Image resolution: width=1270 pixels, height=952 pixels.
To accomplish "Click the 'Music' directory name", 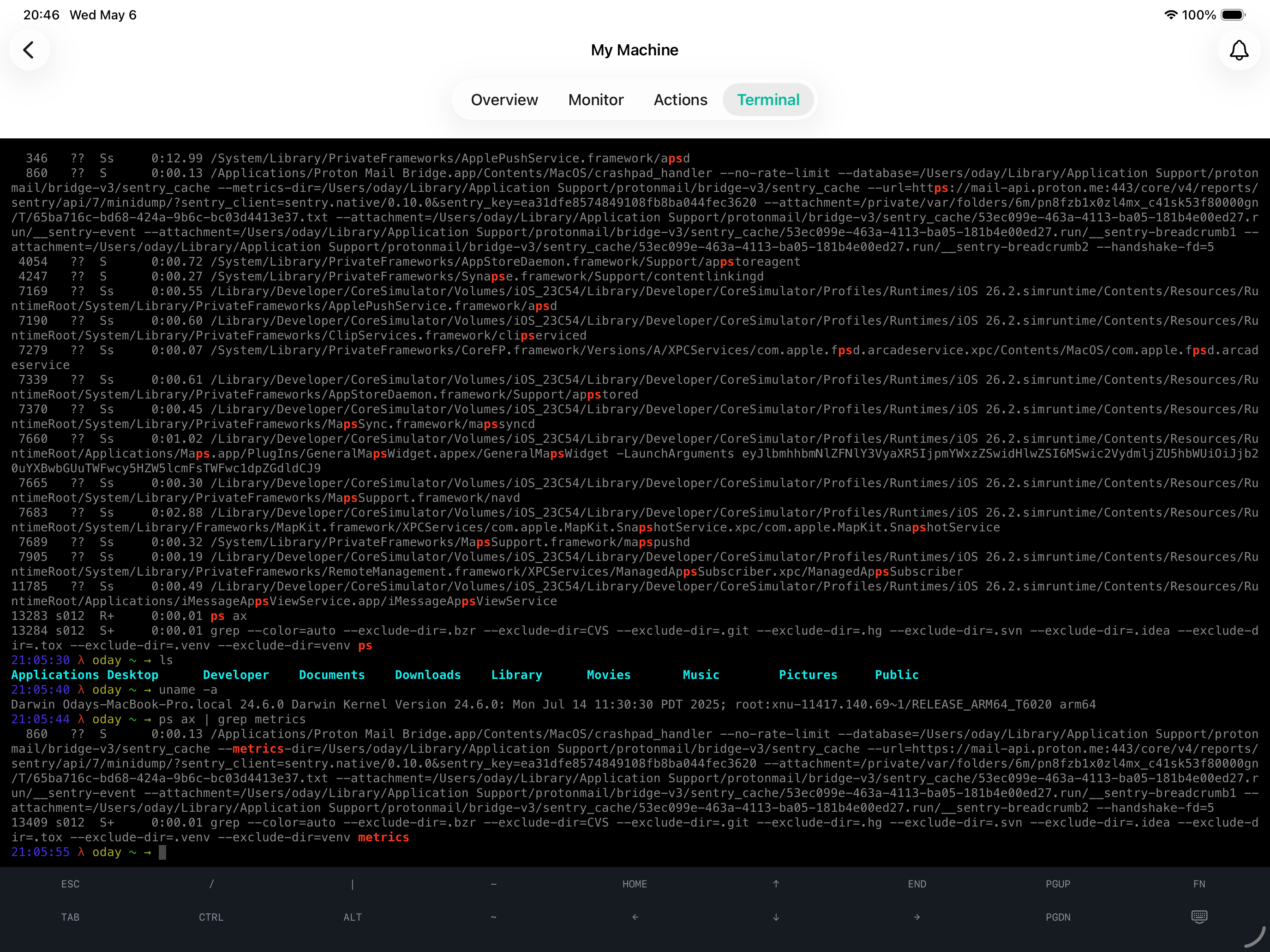I will point(701,675).
